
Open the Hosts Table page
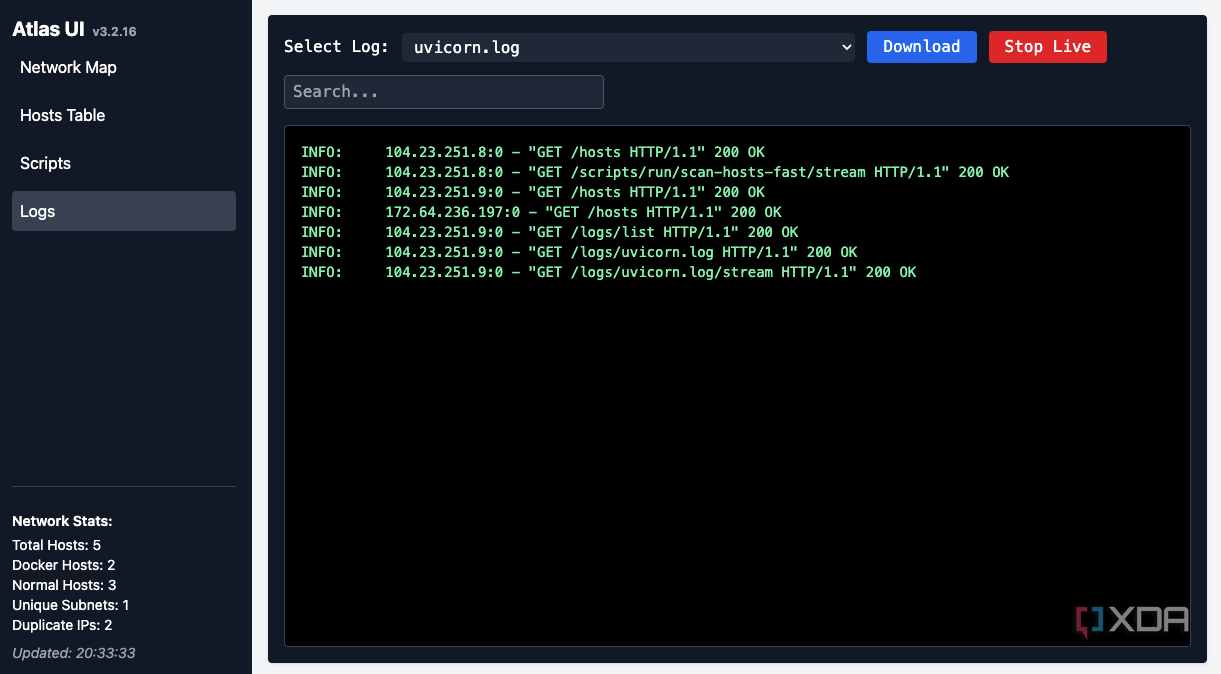point(124,115)
